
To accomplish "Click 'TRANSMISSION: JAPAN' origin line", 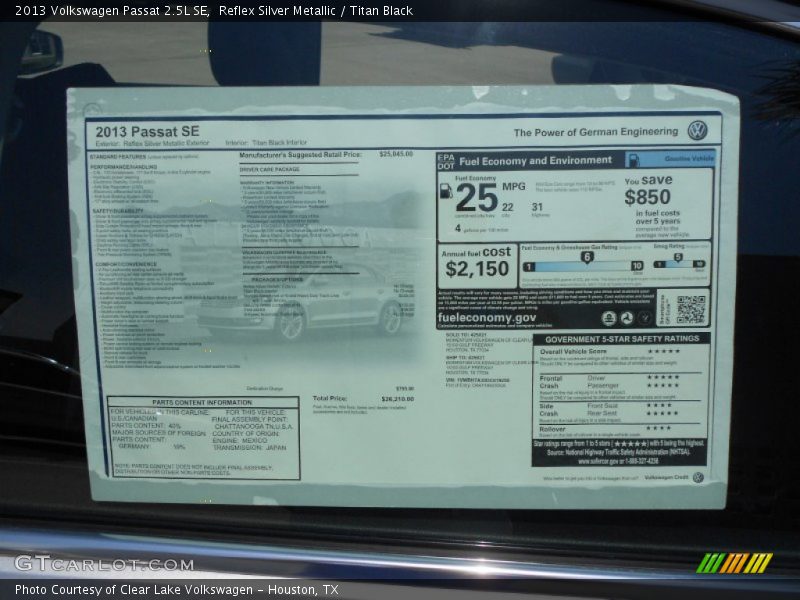I will pyautogui.click(x=249, y=447).
